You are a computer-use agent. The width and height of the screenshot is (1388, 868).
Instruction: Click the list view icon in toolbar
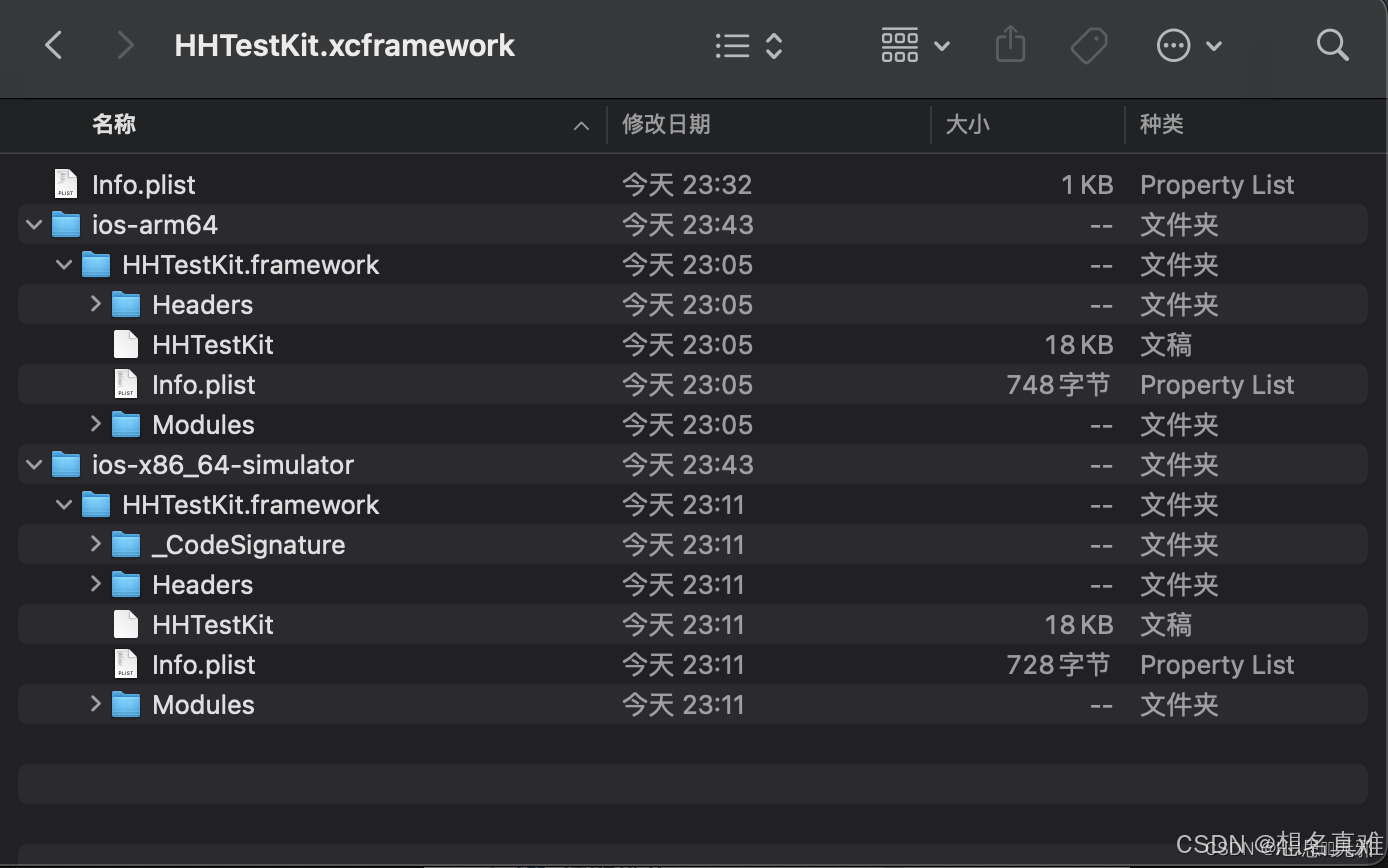[733, 45]
